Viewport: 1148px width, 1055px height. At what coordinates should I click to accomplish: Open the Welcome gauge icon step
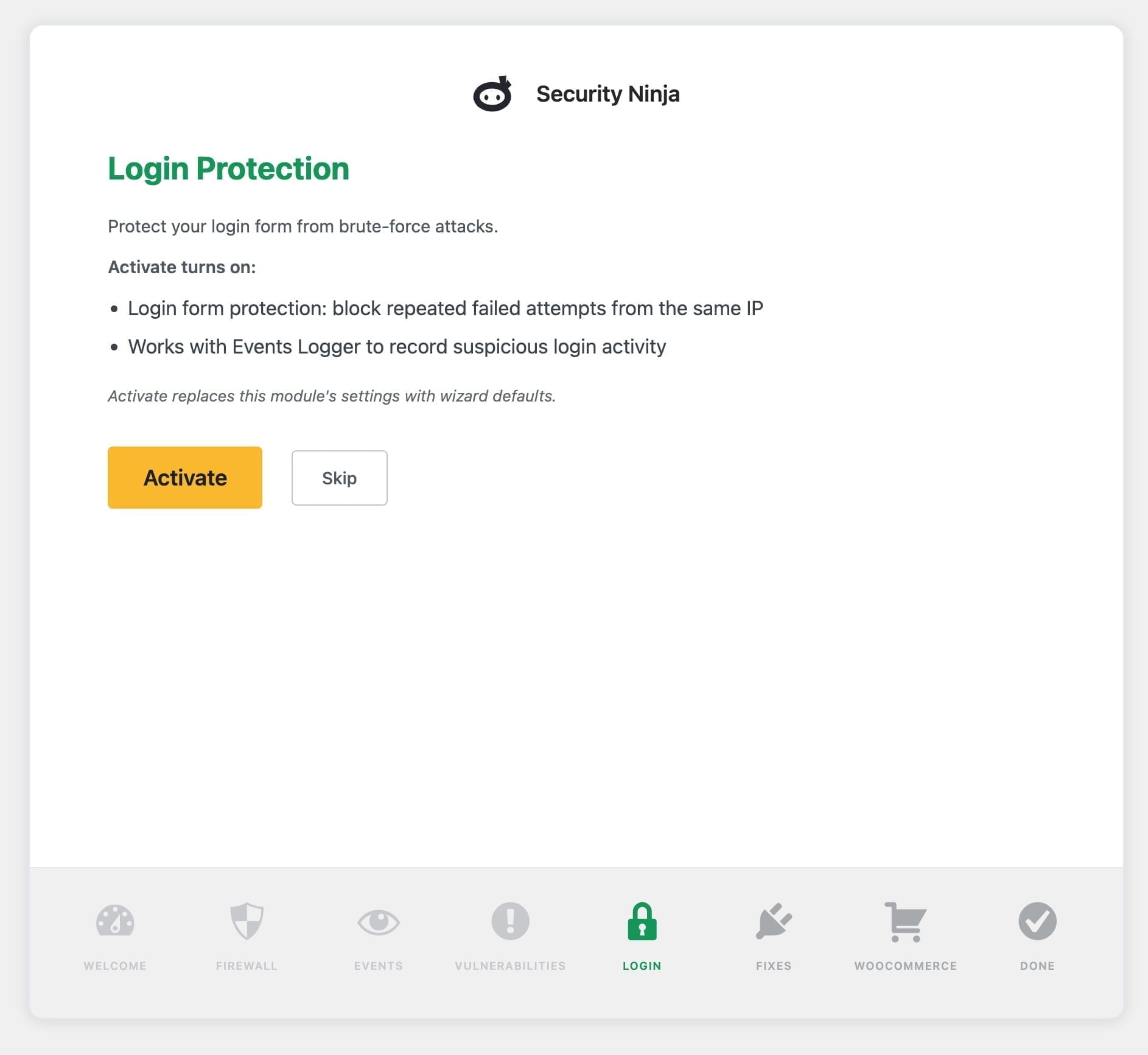click(115, 921)
